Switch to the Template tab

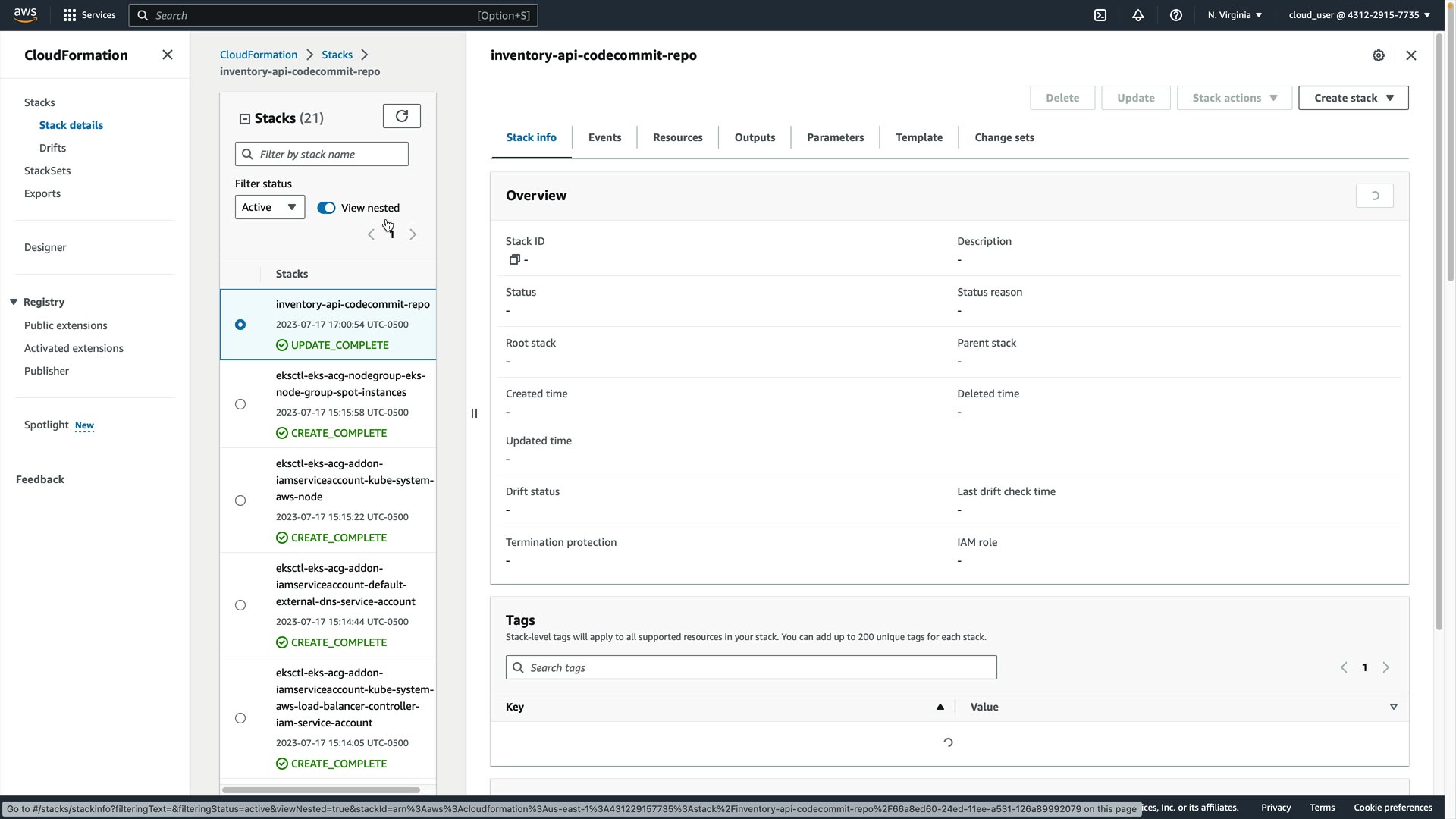(x=919, y=137)
